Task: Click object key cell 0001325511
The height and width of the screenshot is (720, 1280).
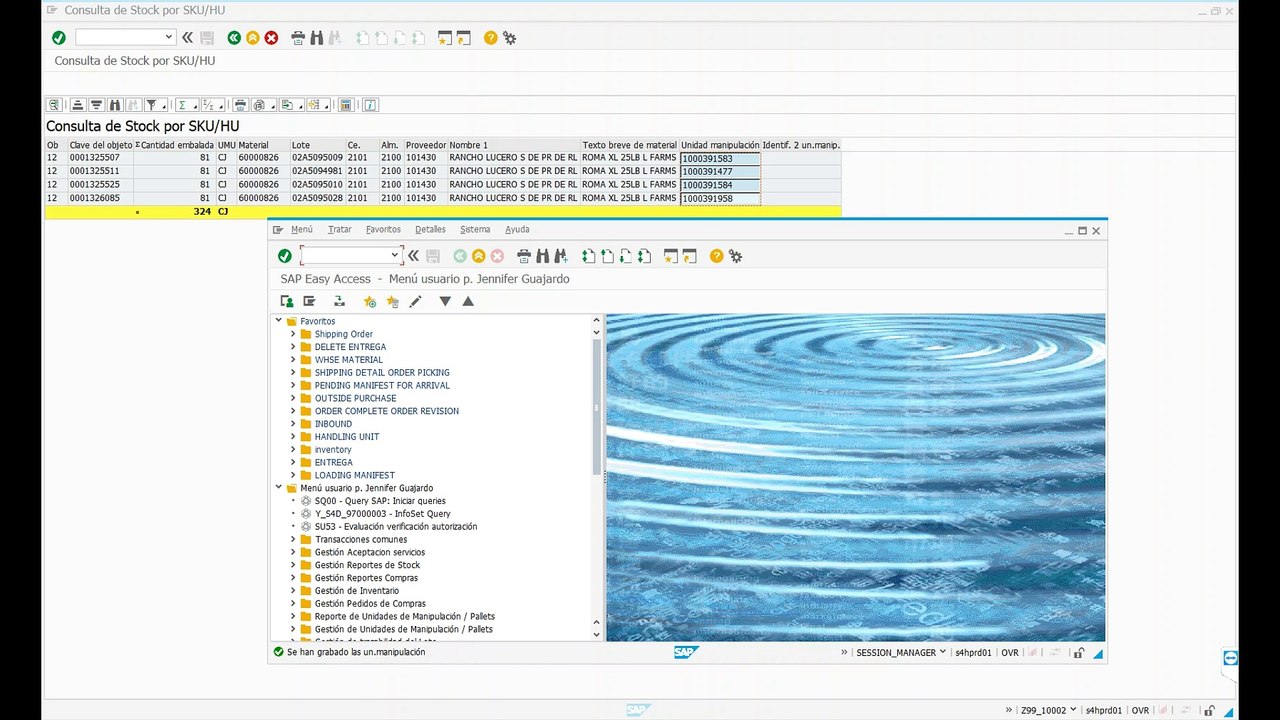Action: 100,172
